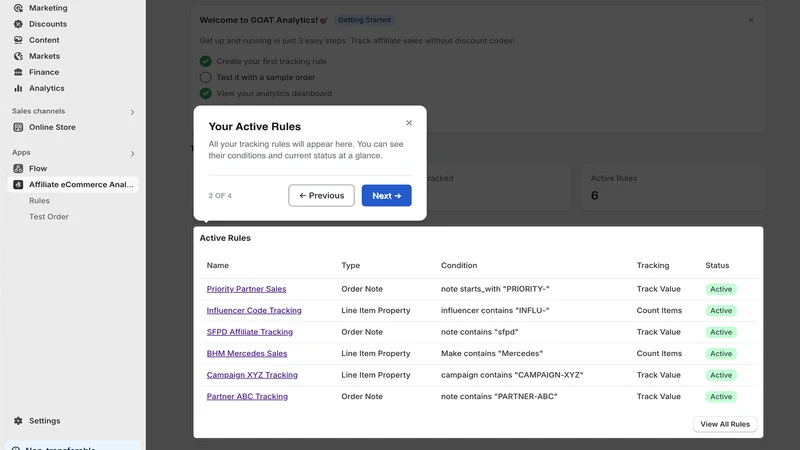Image resolution: width=800 pixels, height=450 pixels.
Task: Open BHM Mercedes Sales rule link
Action: pyautogui.click(x=247, y=353)
